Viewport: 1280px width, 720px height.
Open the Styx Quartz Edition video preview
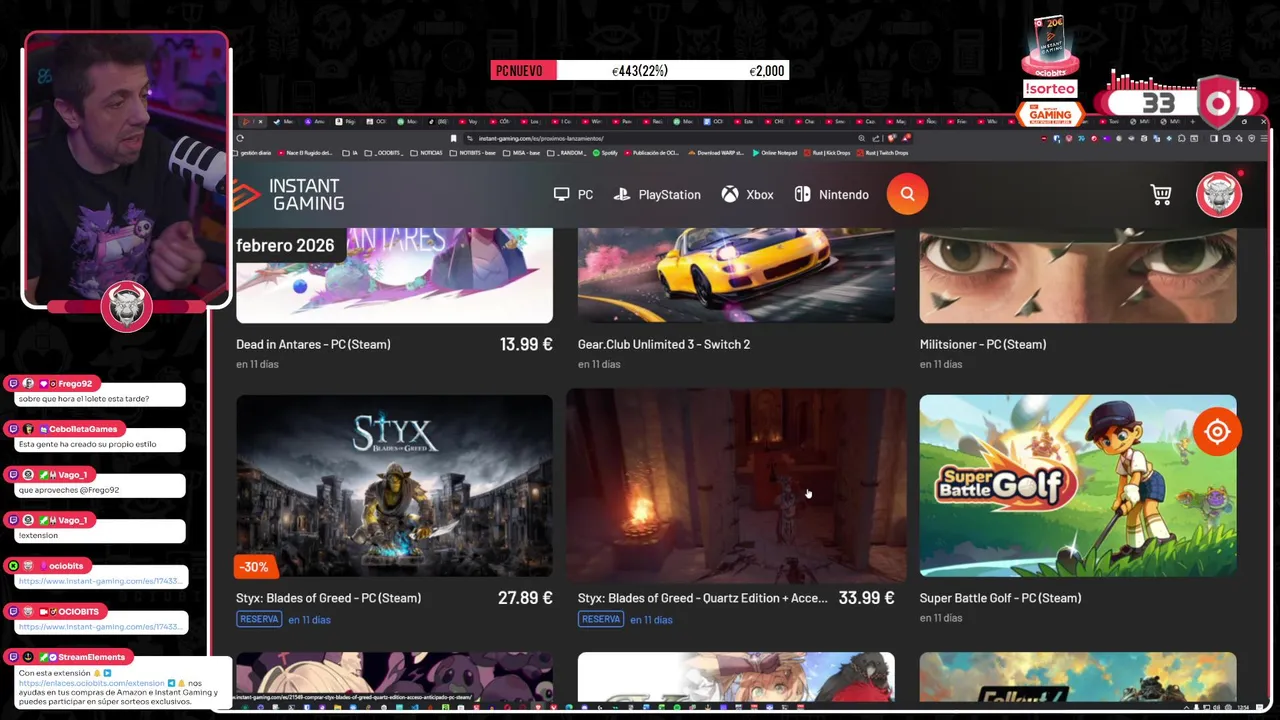point(736,485)
